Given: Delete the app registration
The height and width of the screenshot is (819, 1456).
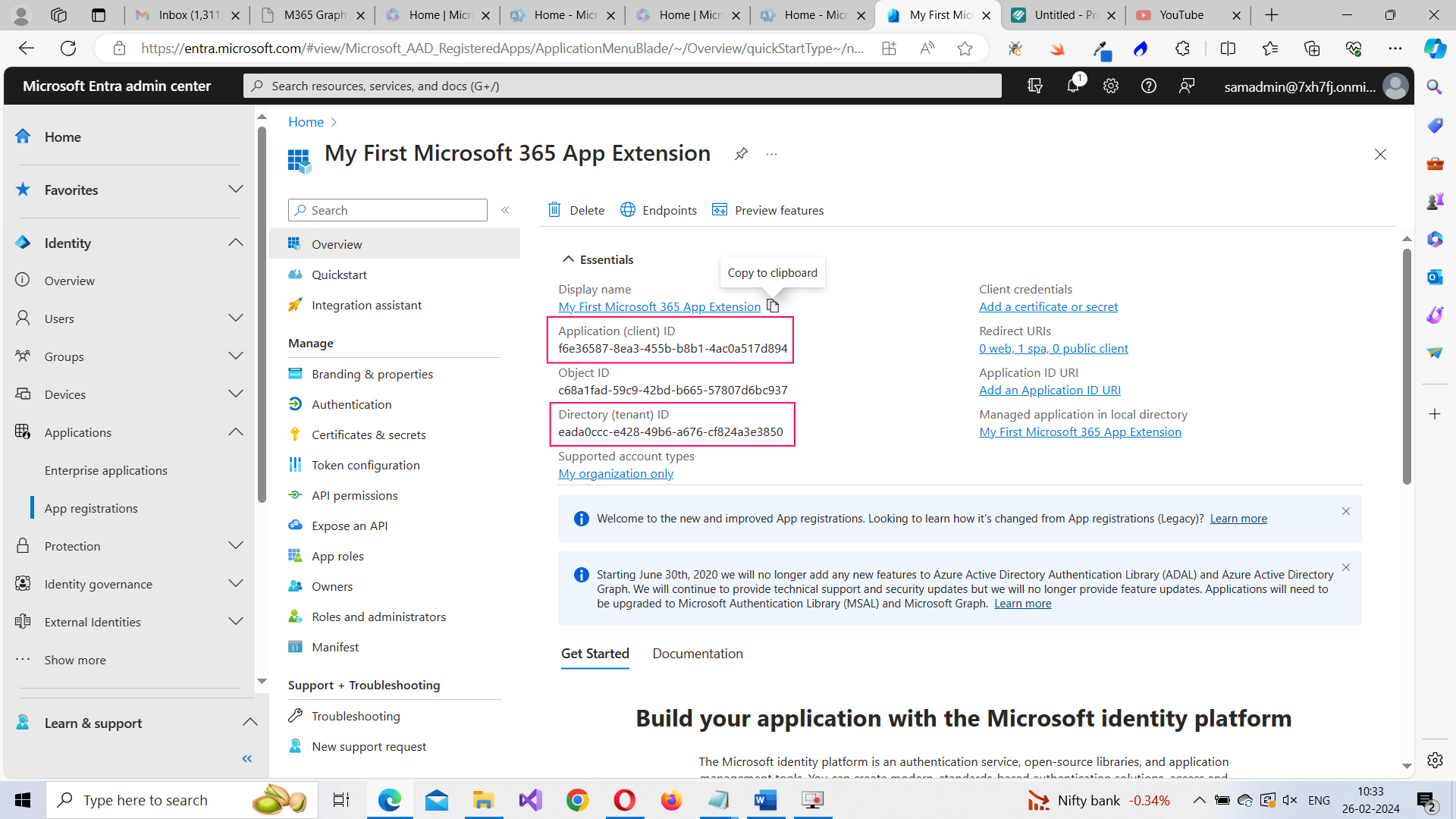Looking at the screenshot, I should 576,210.
